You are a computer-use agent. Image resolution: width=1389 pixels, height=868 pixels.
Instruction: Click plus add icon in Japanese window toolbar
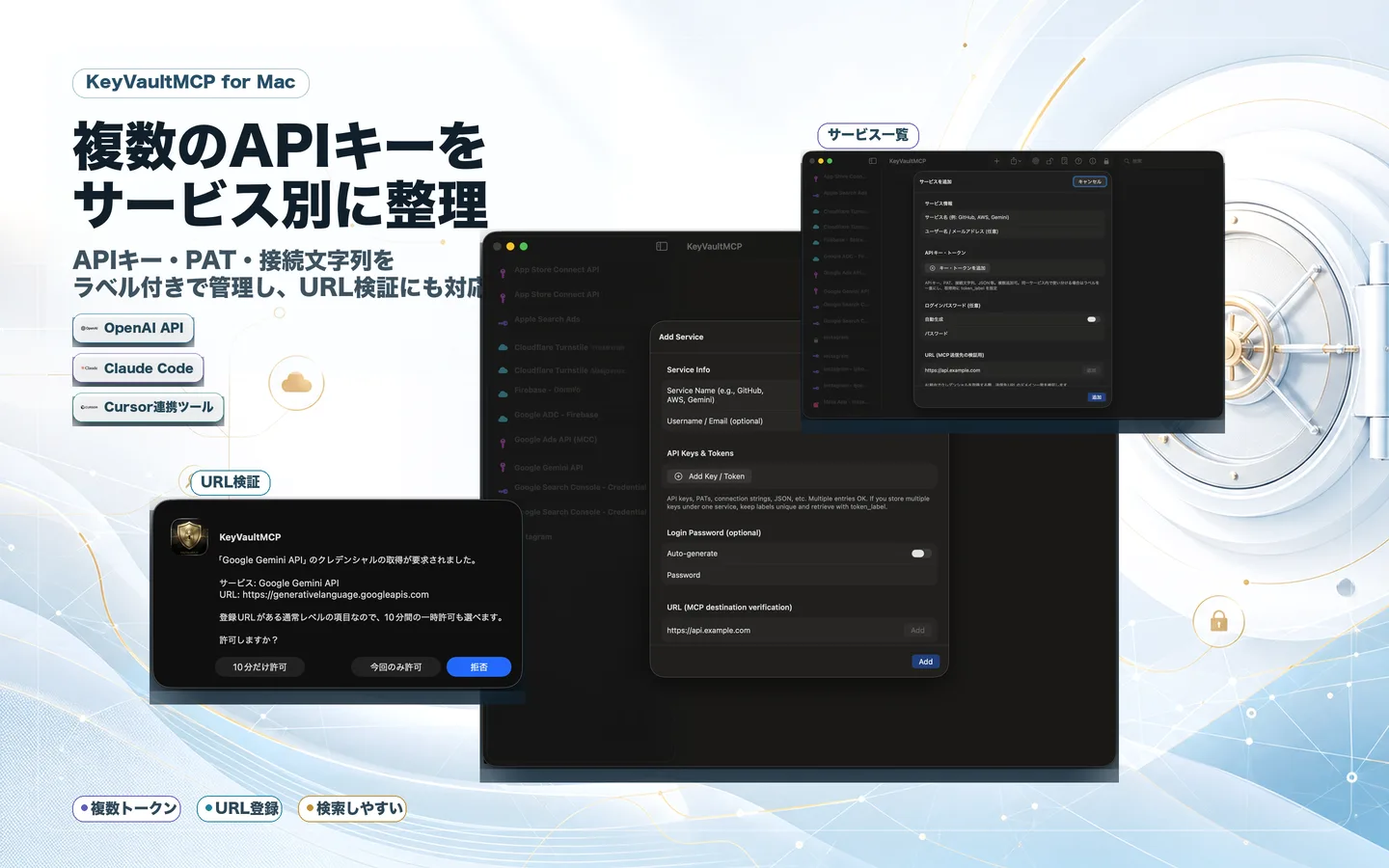coord(996,161)
